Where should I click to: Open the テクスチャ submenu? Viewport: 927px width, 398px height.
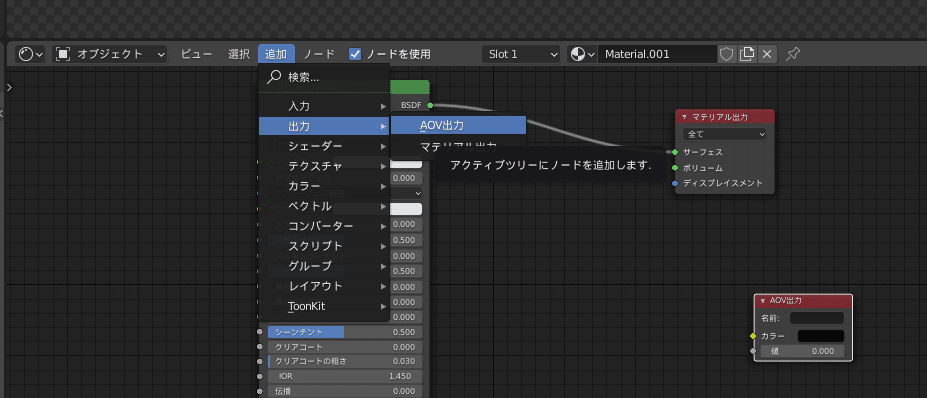point(324,166)
